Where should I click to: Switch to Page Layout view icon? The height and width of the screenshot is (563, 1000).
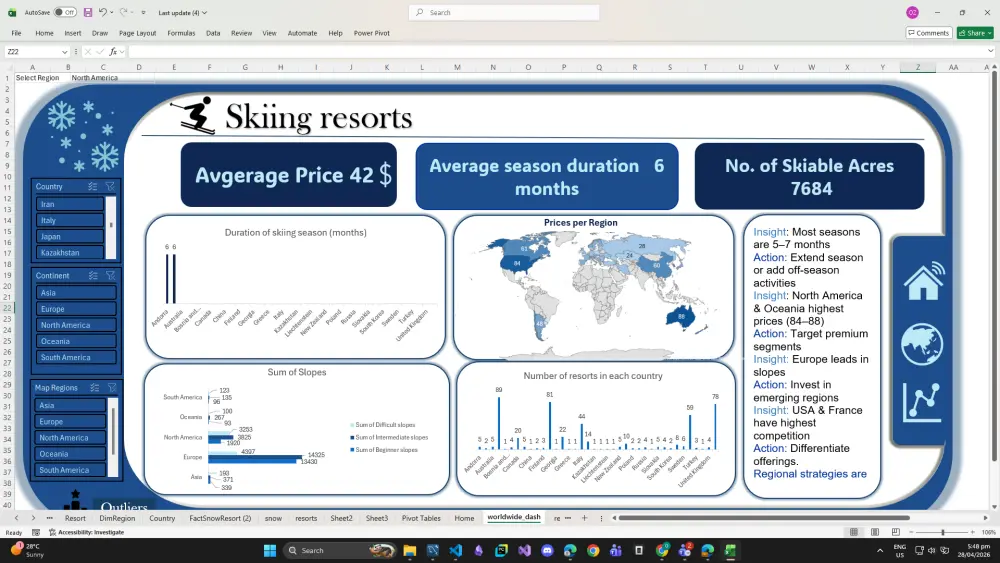click(x=875, y=532)
